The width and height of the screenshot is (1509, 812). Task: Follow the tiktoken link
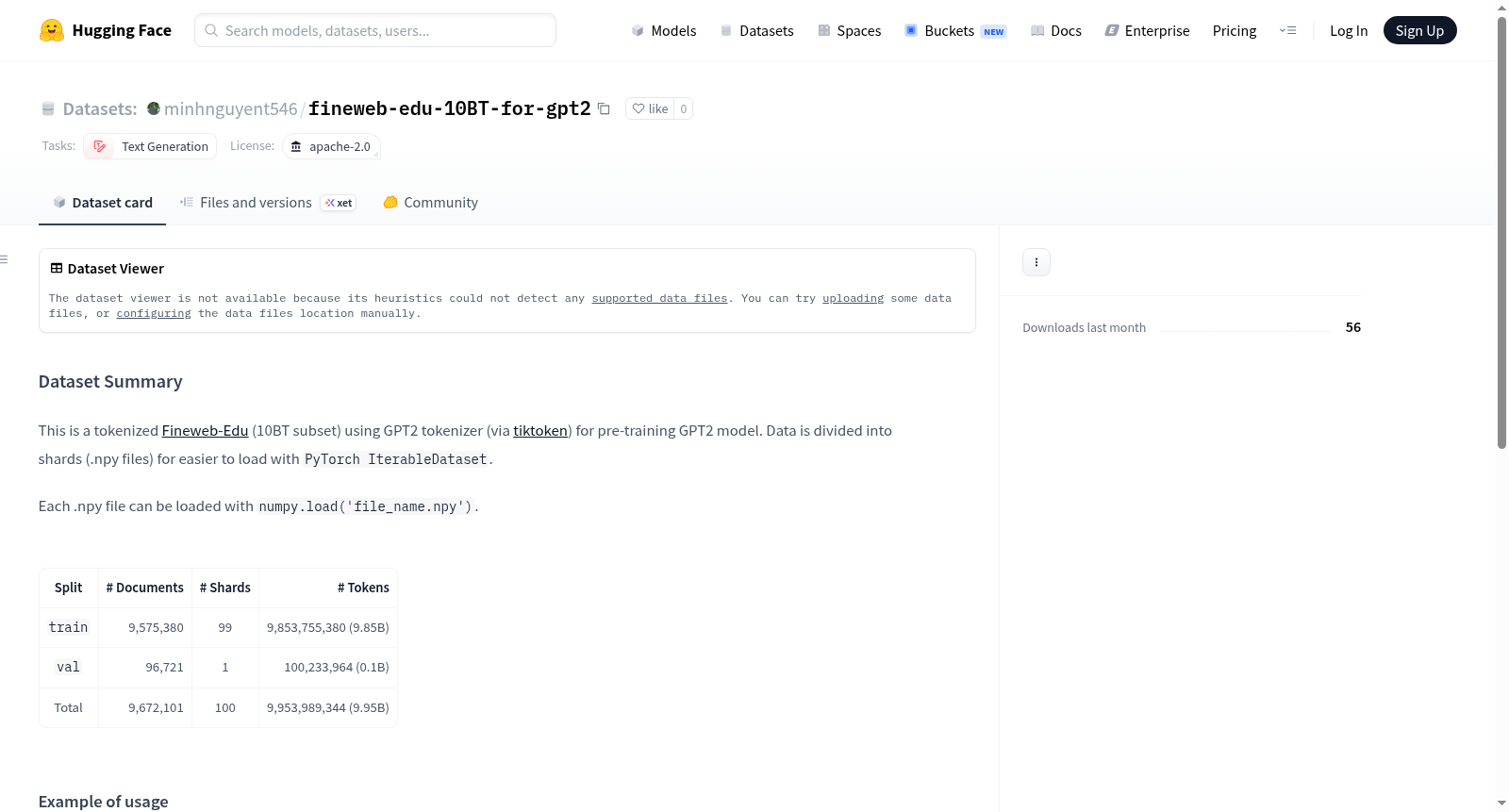coord(540,430)
